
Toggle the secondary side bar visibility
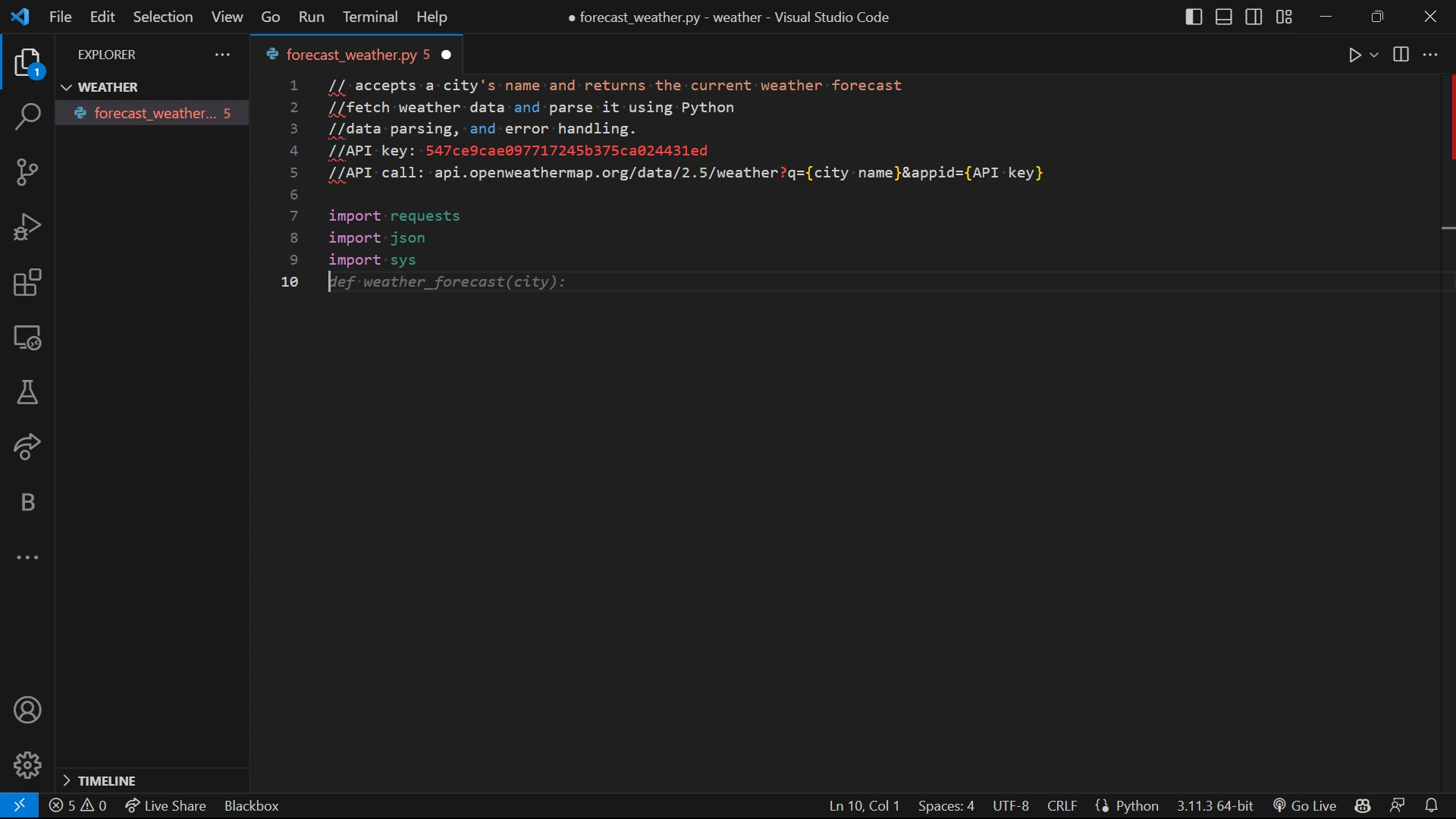pos(1254,17)
